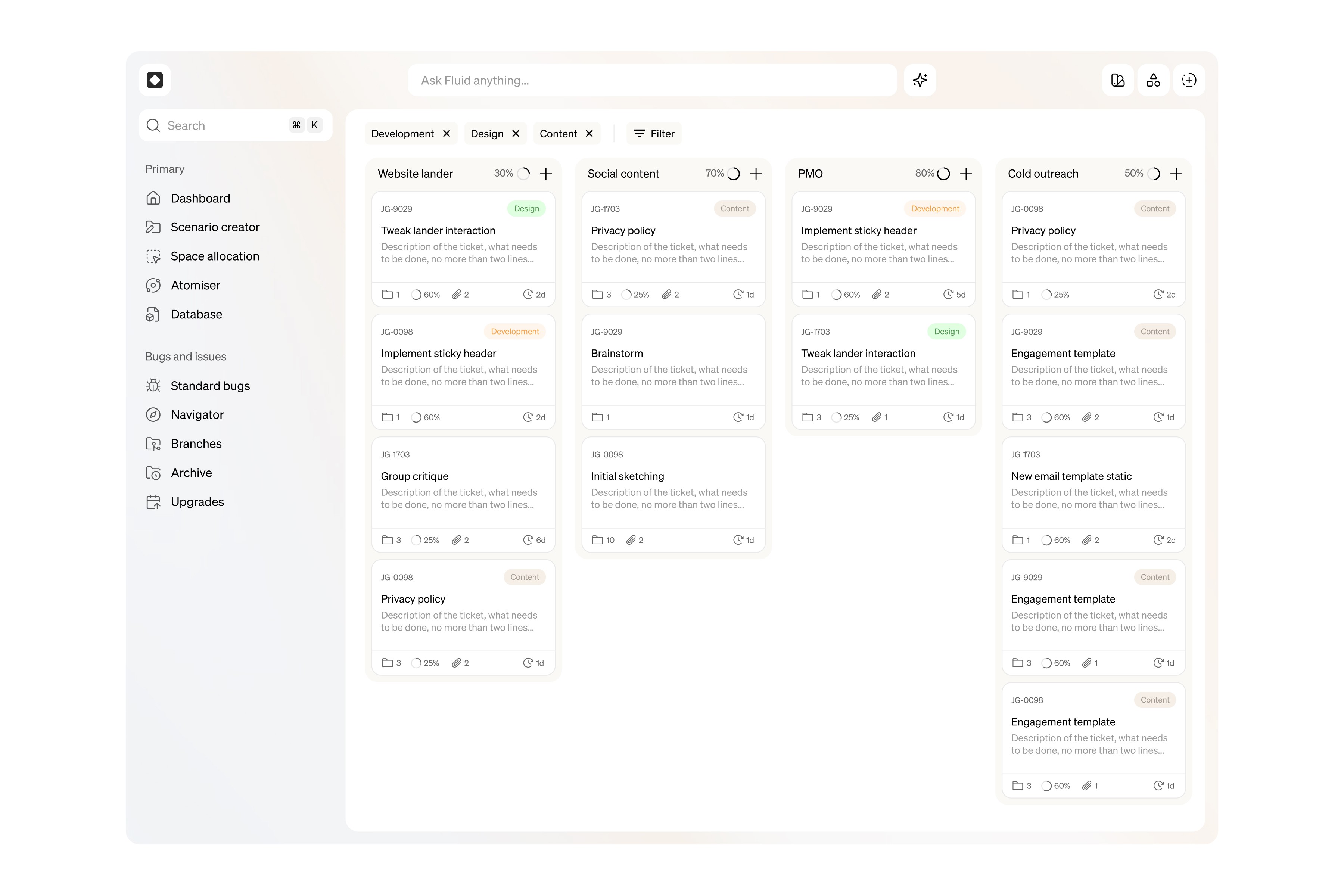Add a card to Website lander column

coord(546,174)
